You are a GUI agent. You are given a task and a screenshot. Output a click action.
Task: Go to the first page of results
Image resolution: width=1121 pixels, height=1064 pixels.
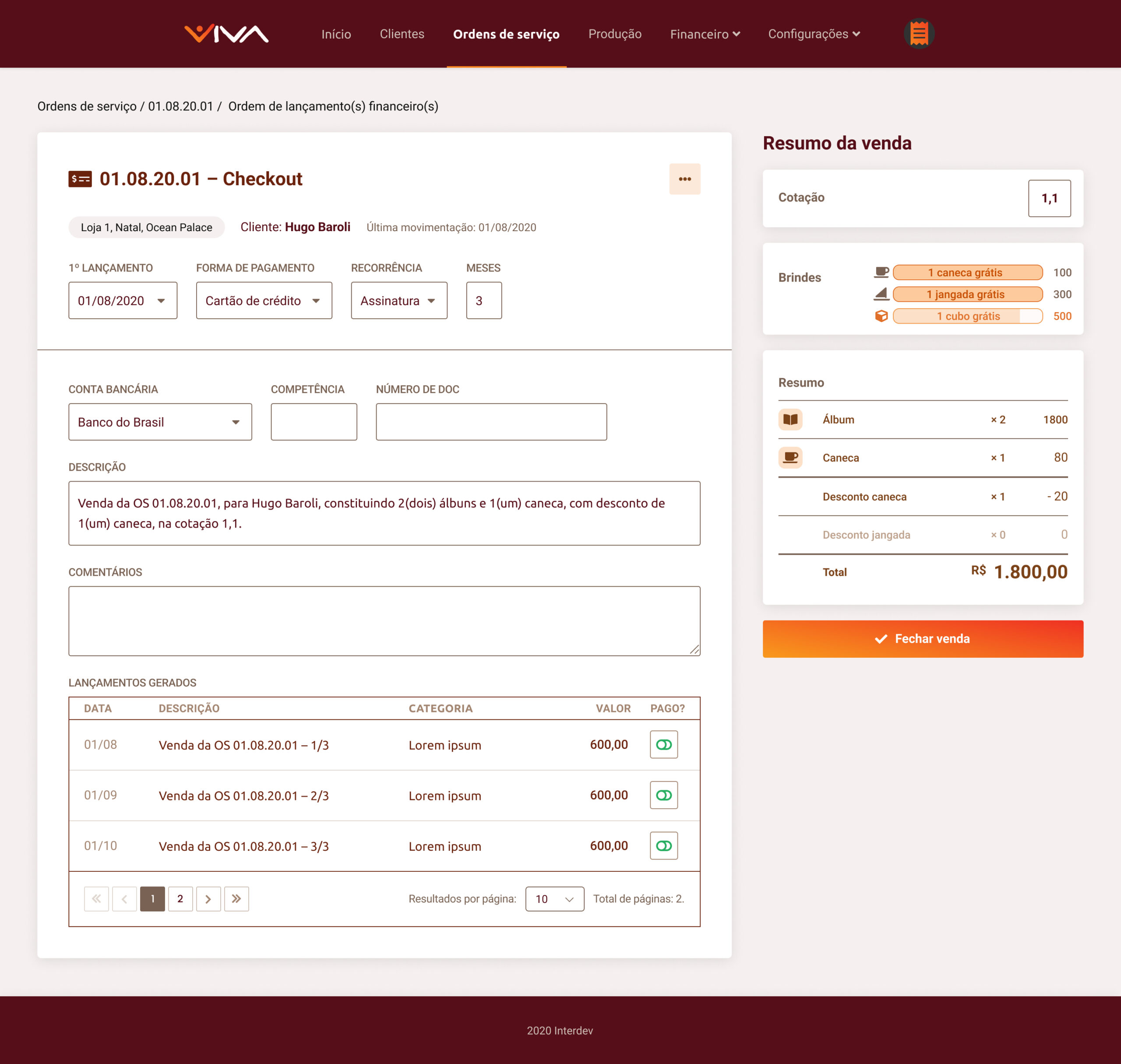[x=96, y=899]
